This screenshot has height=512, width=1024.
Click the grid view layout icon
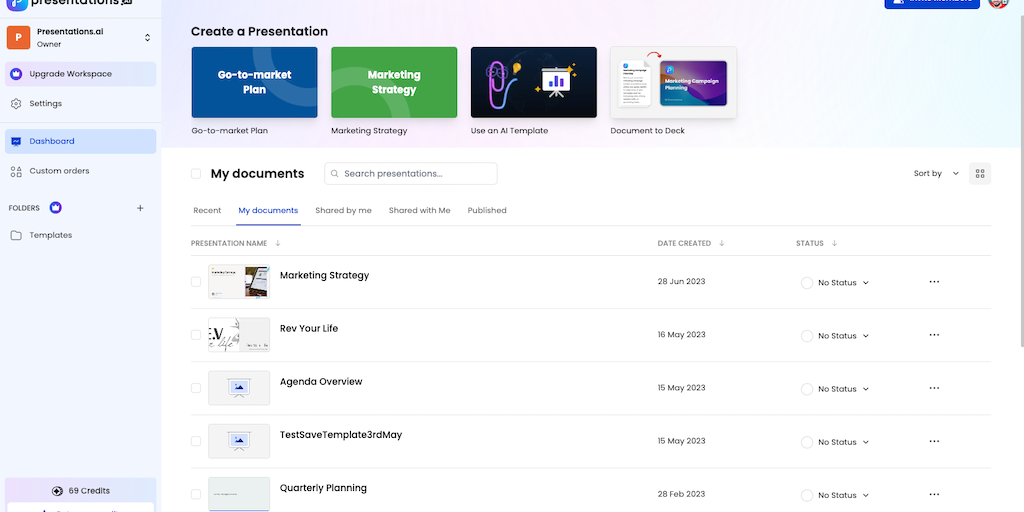(980, 174)
